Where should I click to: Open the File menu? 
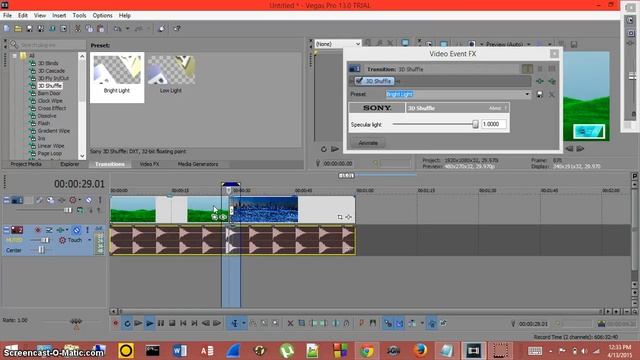pyautogui.click(x=7, y=16)
